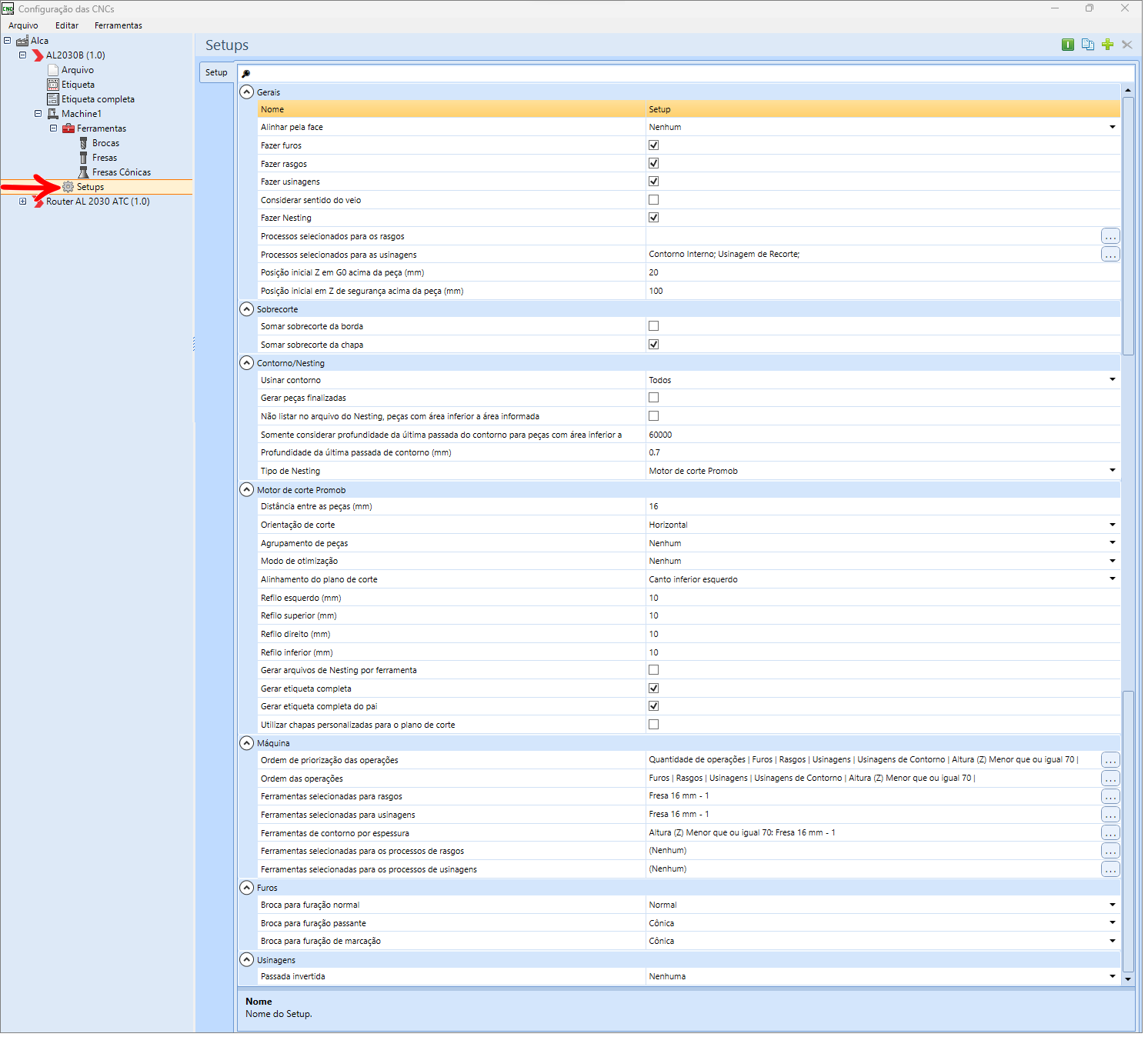Collapse the Furos section
This screenshot has height=1047, width=1148.
pyautogui.click(x=246, y=888)
